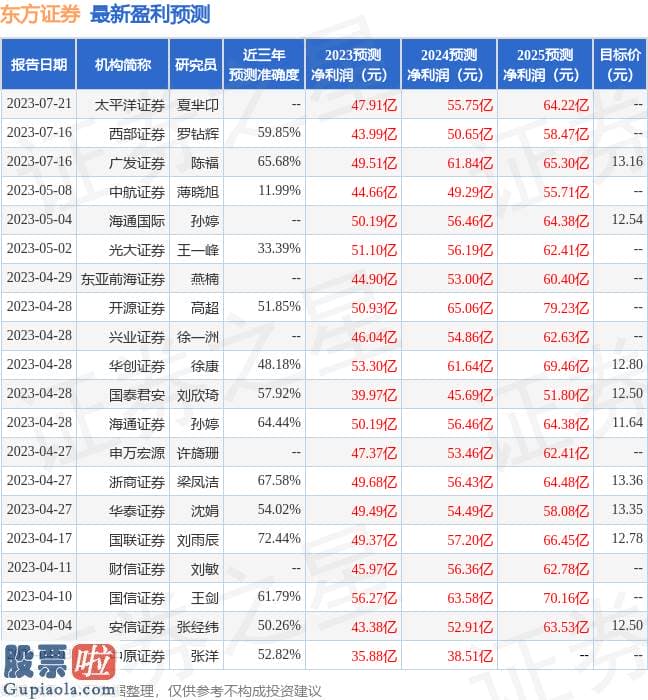Viewport: 648px width, 700px height.
Task: Click the Gupiaola.com 股票啦 logo
Action: 58,671
